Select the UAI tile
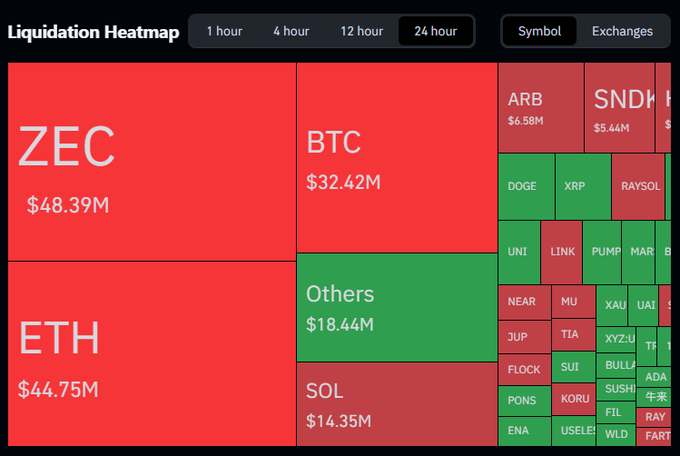This screenshot has height=456, width=680. click(x=643, y=305)
